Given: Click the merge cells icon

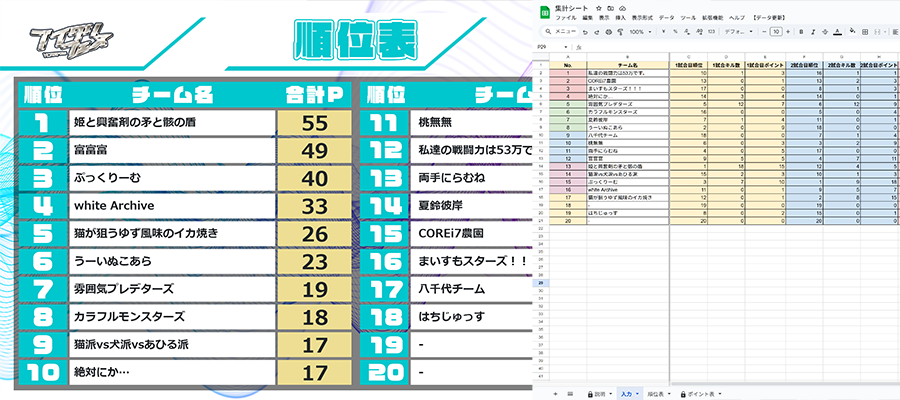Looking at the screenshot, I should (x=877, y=32).
